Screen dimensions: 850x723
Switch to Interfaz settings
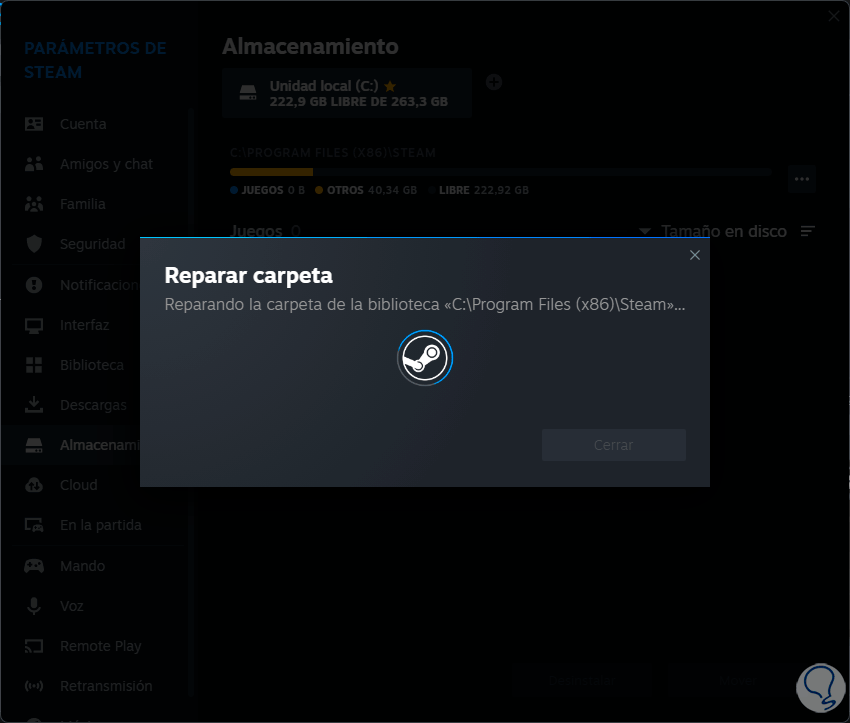pyautogui.click(x=85, y=325)
